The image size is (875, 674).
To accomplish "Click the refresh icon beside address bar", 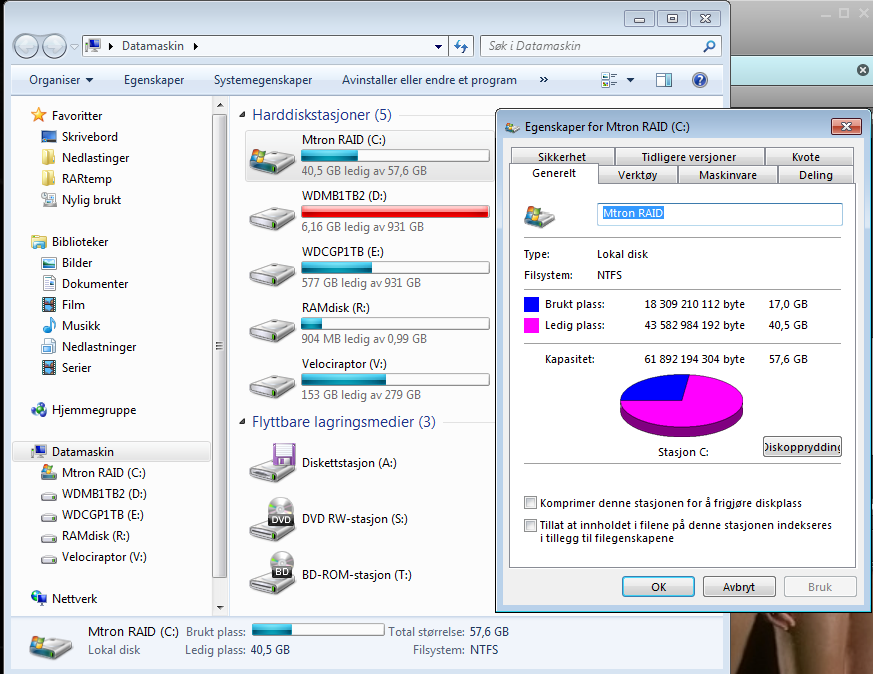I will pos(461,46).
